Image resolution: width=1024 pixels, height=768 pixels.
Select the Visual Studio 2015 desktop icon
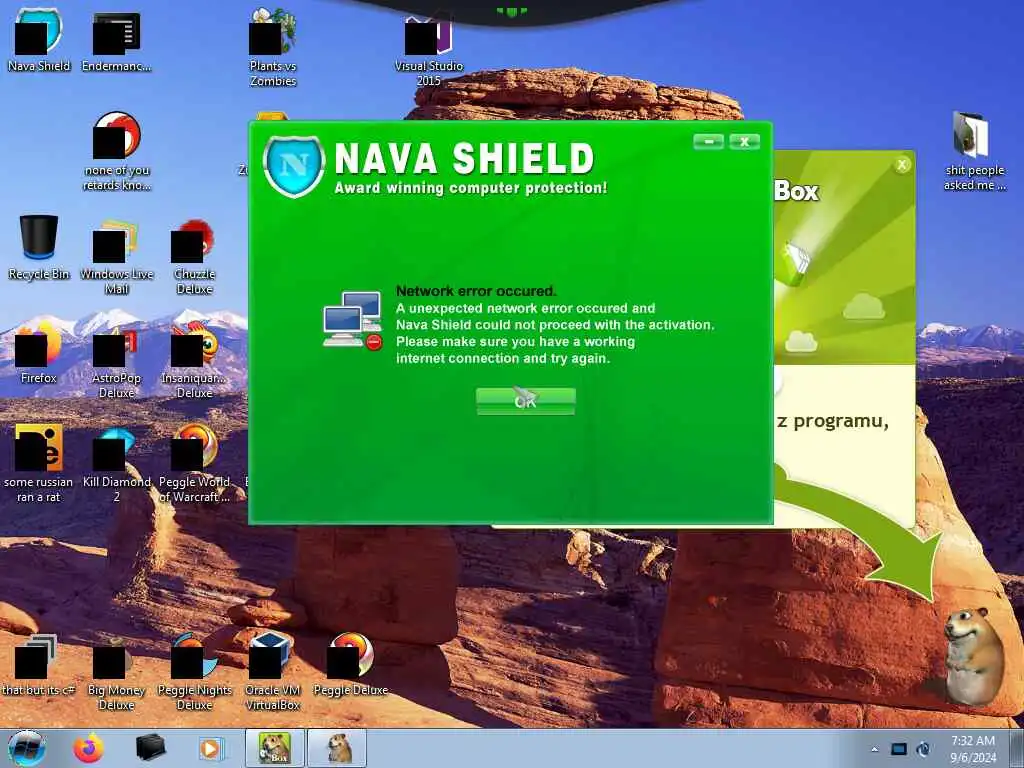click(428, 50)
